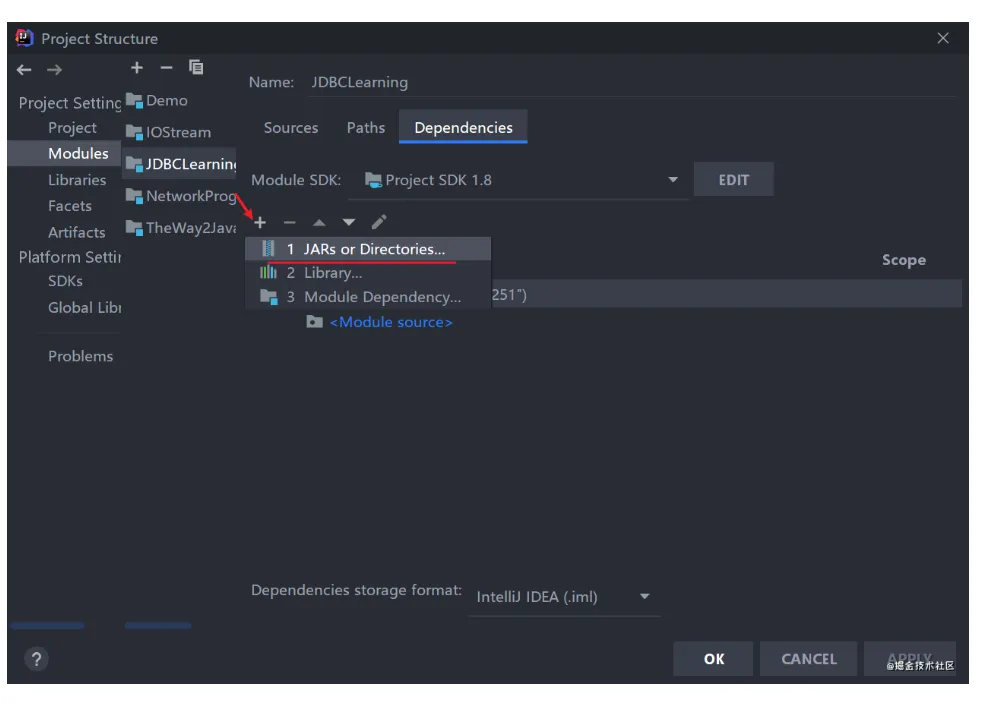Remove the dependency with the minus icon
This screenshot has width=985, height=708.
pos(290,222)
